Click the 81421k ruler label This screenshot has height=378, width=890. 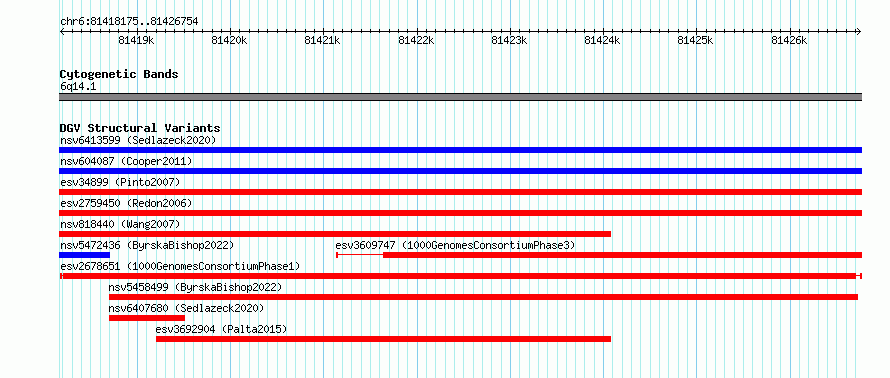coord(323,40)
